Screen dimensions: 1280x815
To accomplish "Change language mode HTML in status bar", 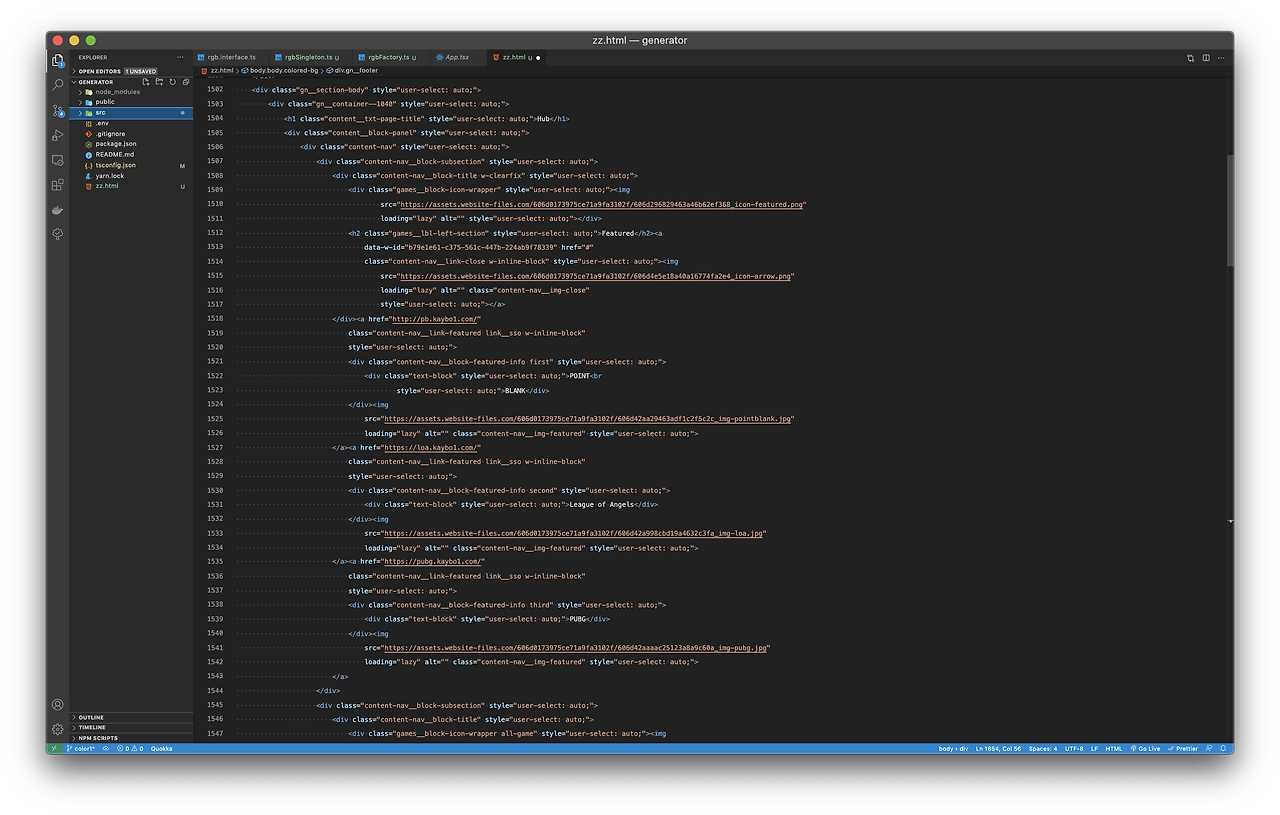I will click(1114, 748).
